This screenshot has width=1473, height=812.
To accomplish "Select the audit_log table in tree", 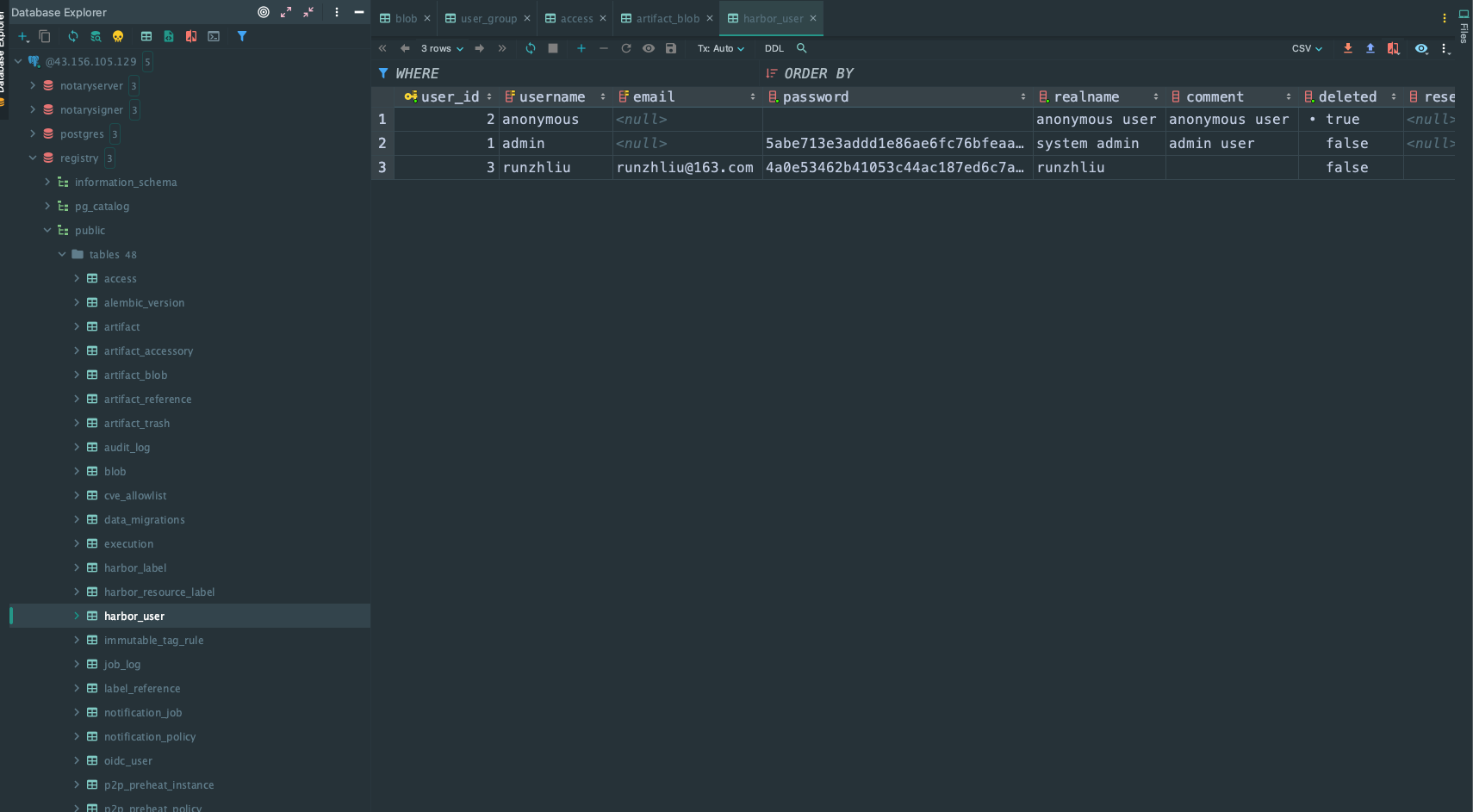I will tap(127, 447).
